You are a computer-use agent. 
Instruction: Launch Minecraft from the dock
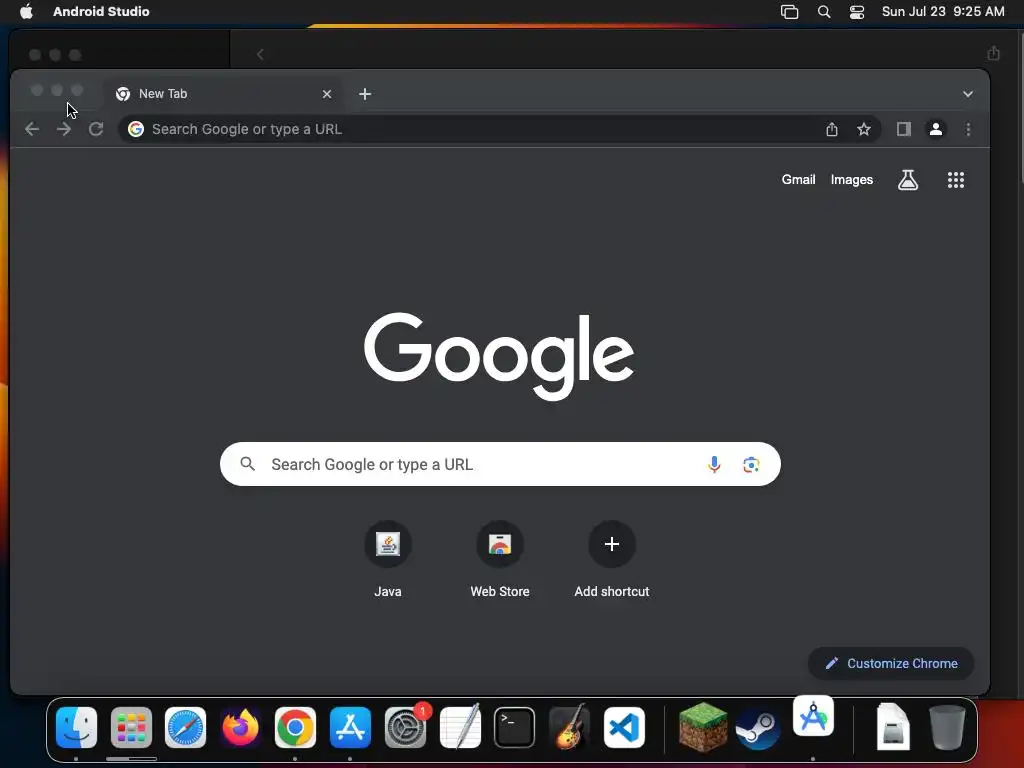[x=703, y=728]
